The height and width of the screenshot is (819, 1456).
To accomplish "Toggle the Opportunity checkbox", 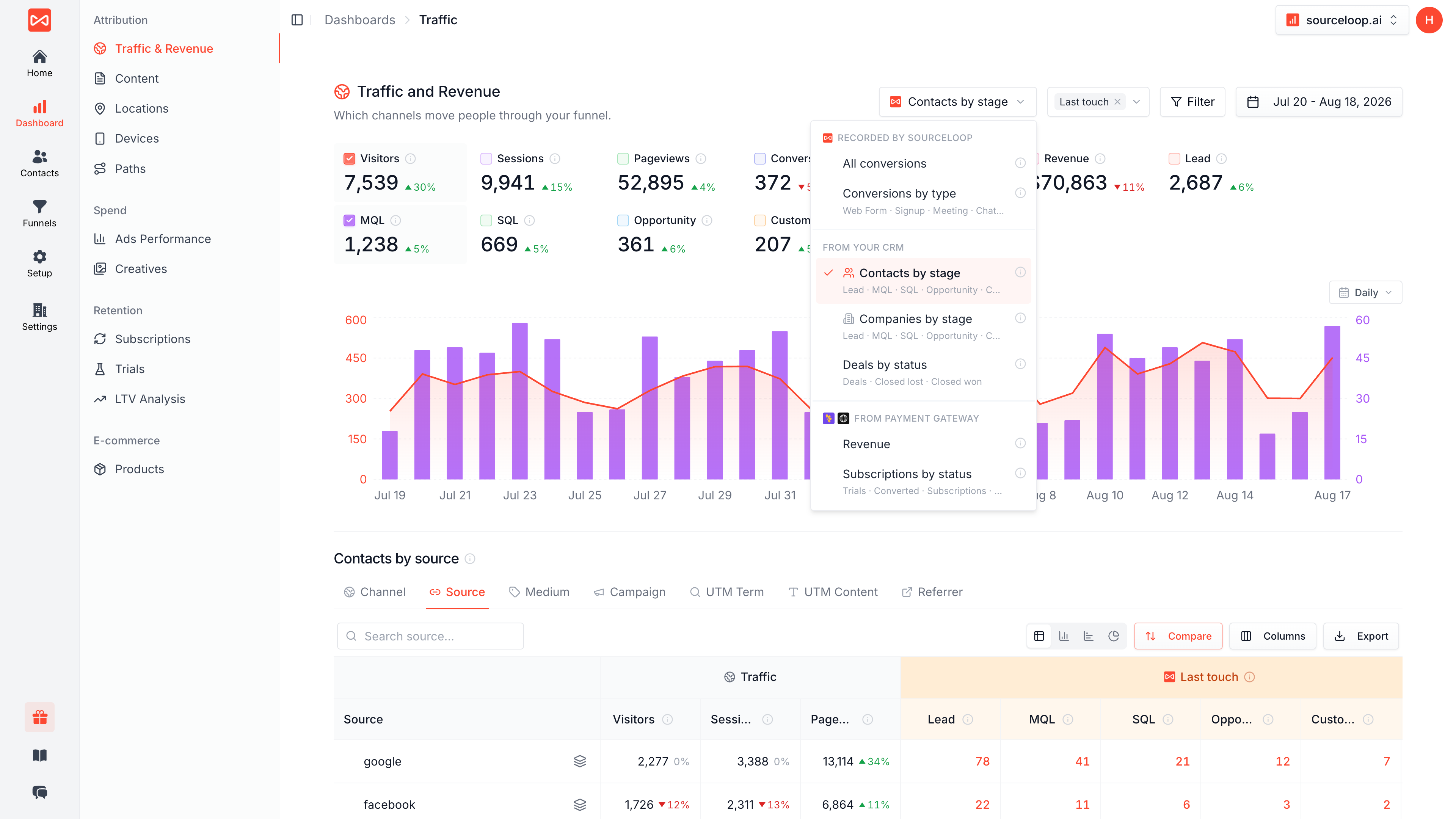I will [623, 220].
